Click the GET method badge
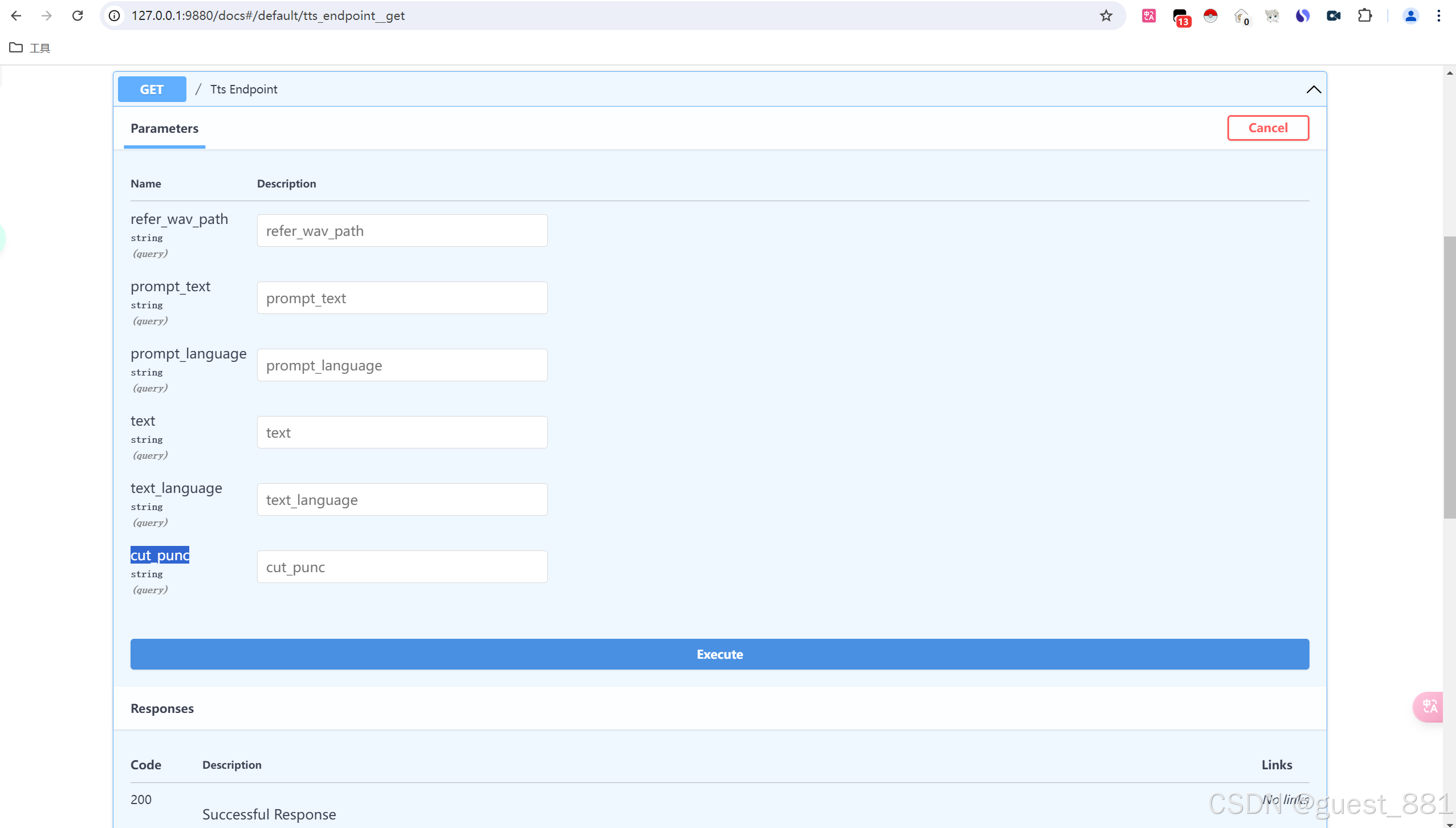Image resolution: width=1456 pixels, height=828 pixels. pyautogui.click(x=152, y=89)
